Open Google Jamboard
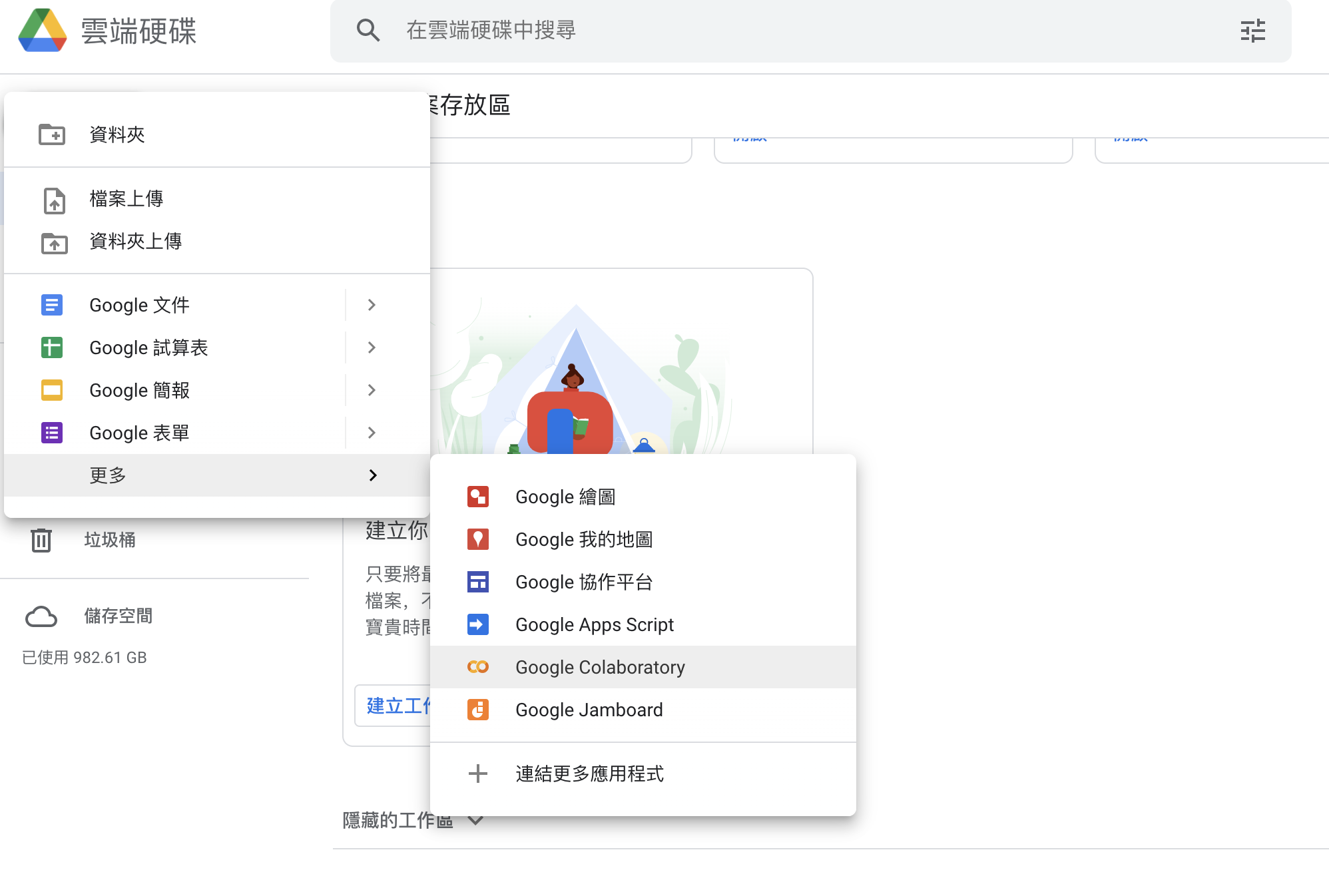This screenshot has width=1329, height=896. click(x=589, y=710)
